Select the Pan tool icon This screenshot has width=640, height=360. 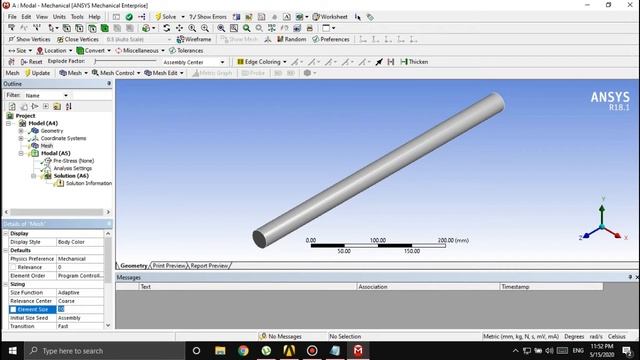179,28
